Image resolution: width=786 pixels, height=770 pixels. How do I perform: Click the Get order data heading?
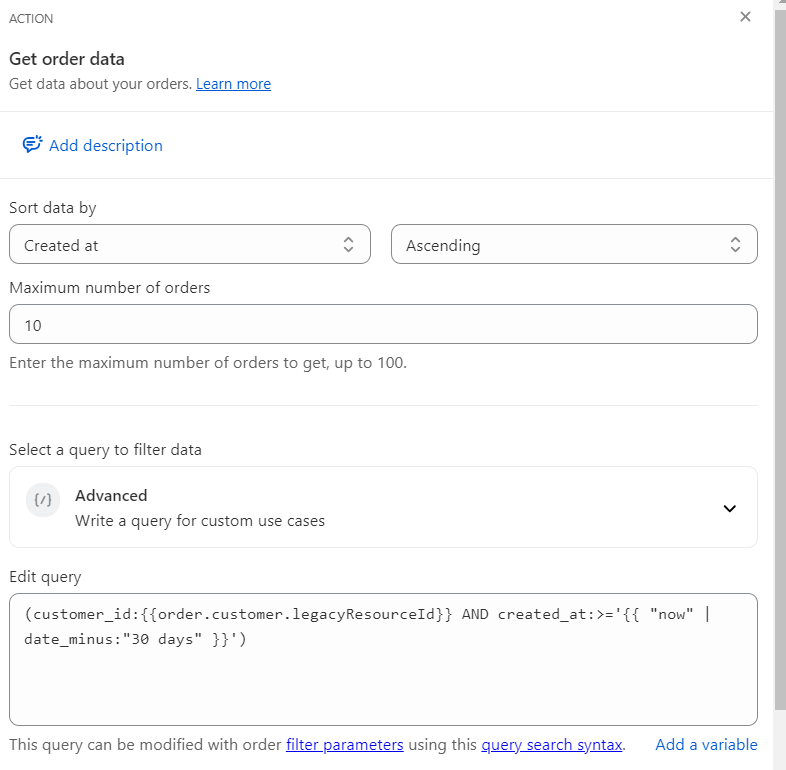tap(67, 59)
